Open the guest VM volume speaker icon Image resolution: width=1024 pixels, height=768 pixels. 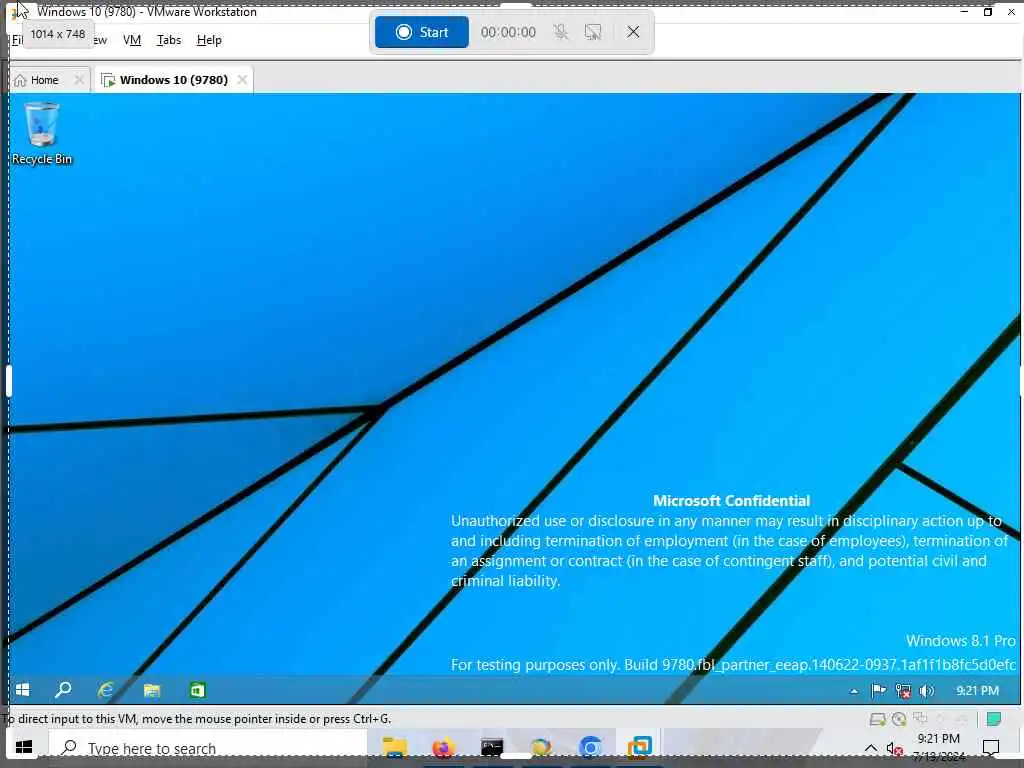coord(926,691)
